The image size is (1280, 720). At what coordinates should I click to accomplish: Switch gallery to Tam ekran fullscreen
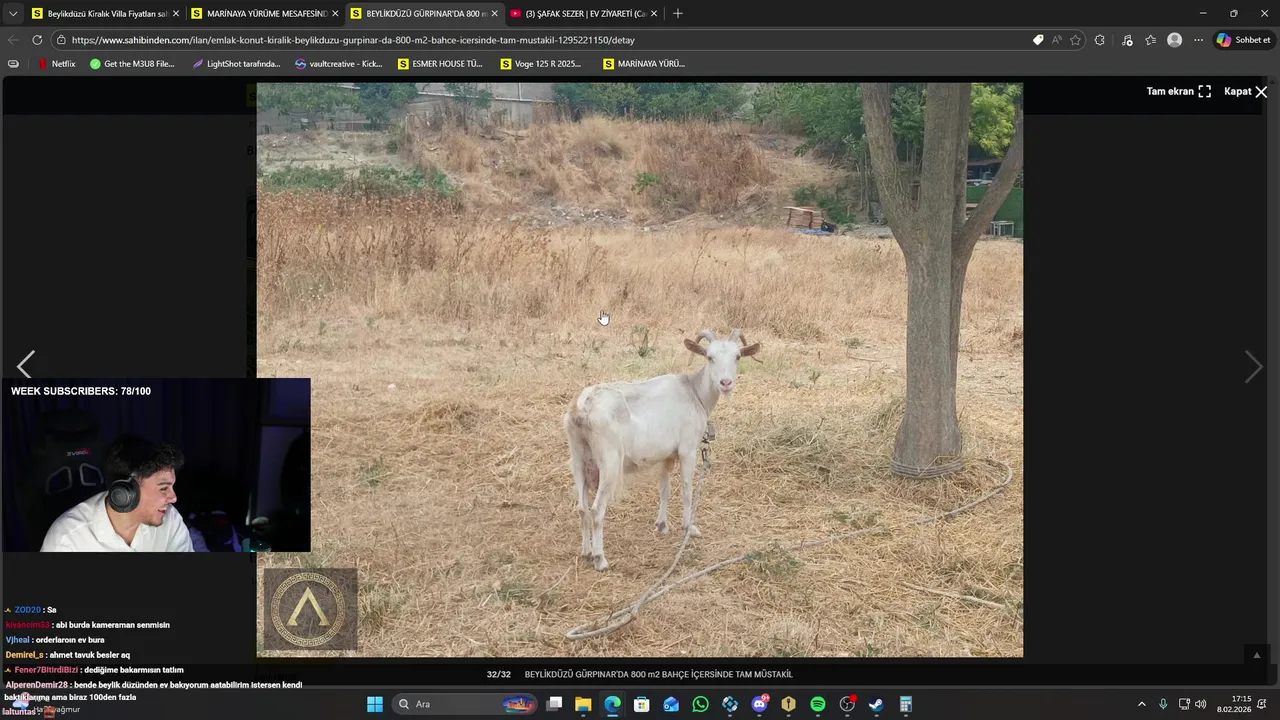(1179, 91)
